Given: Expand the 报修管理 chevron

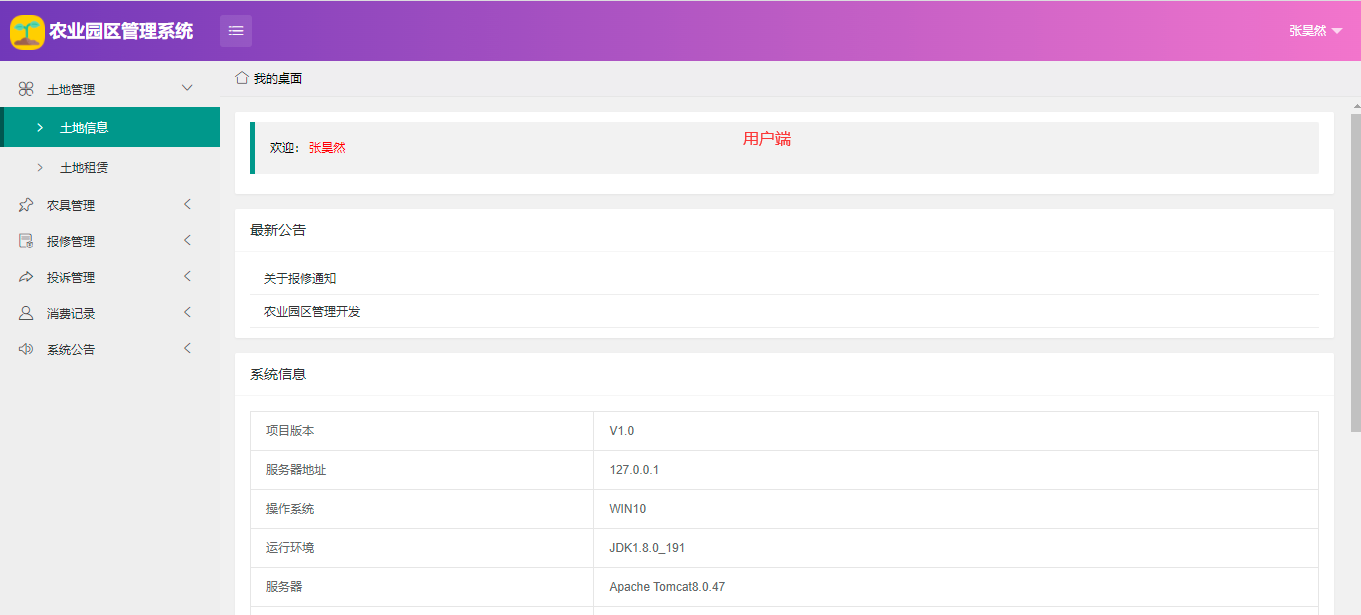Looking at the screenshot, I should (187, 240).
